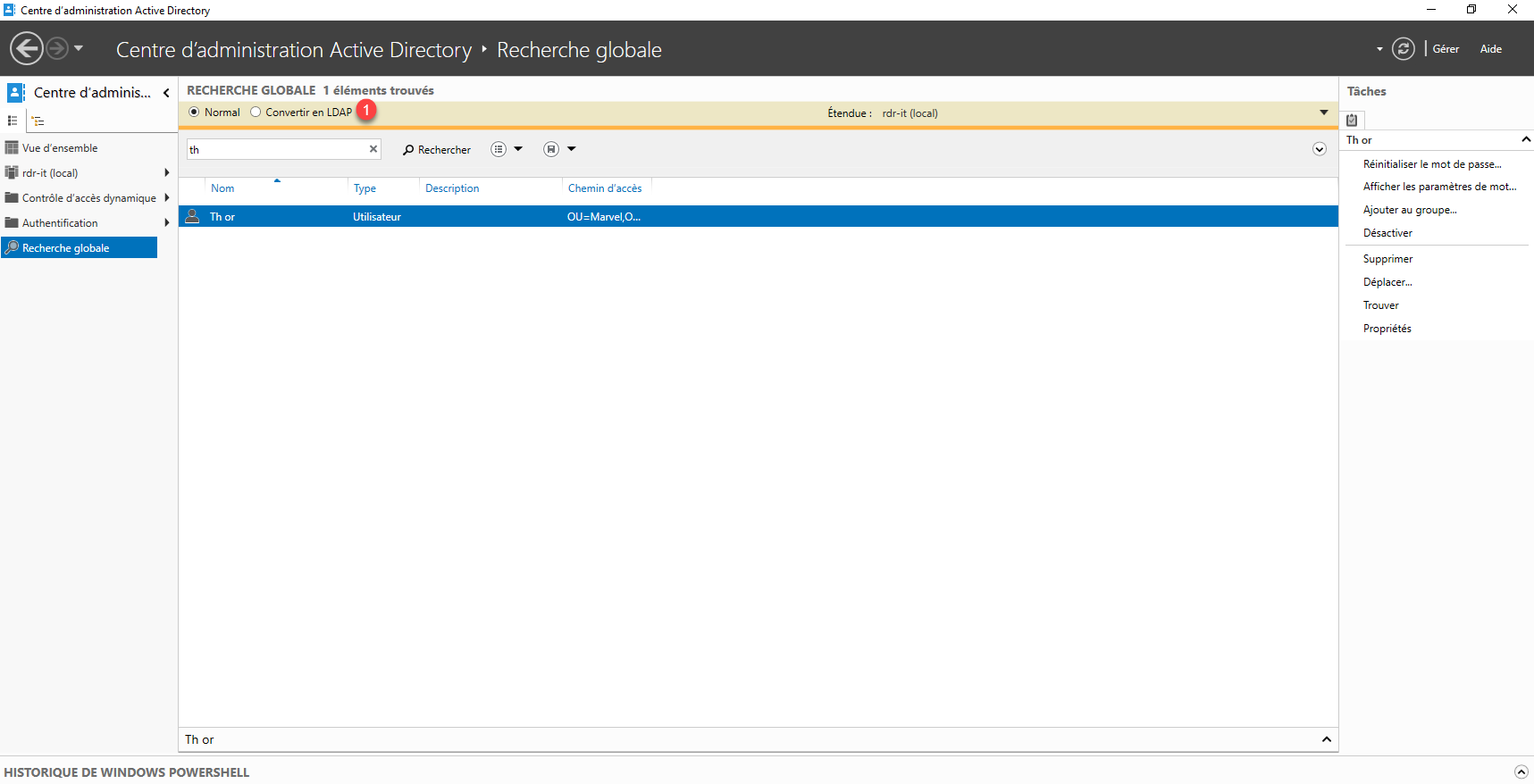
Task: Click Supprimer task
Action: click(1387, 259)
